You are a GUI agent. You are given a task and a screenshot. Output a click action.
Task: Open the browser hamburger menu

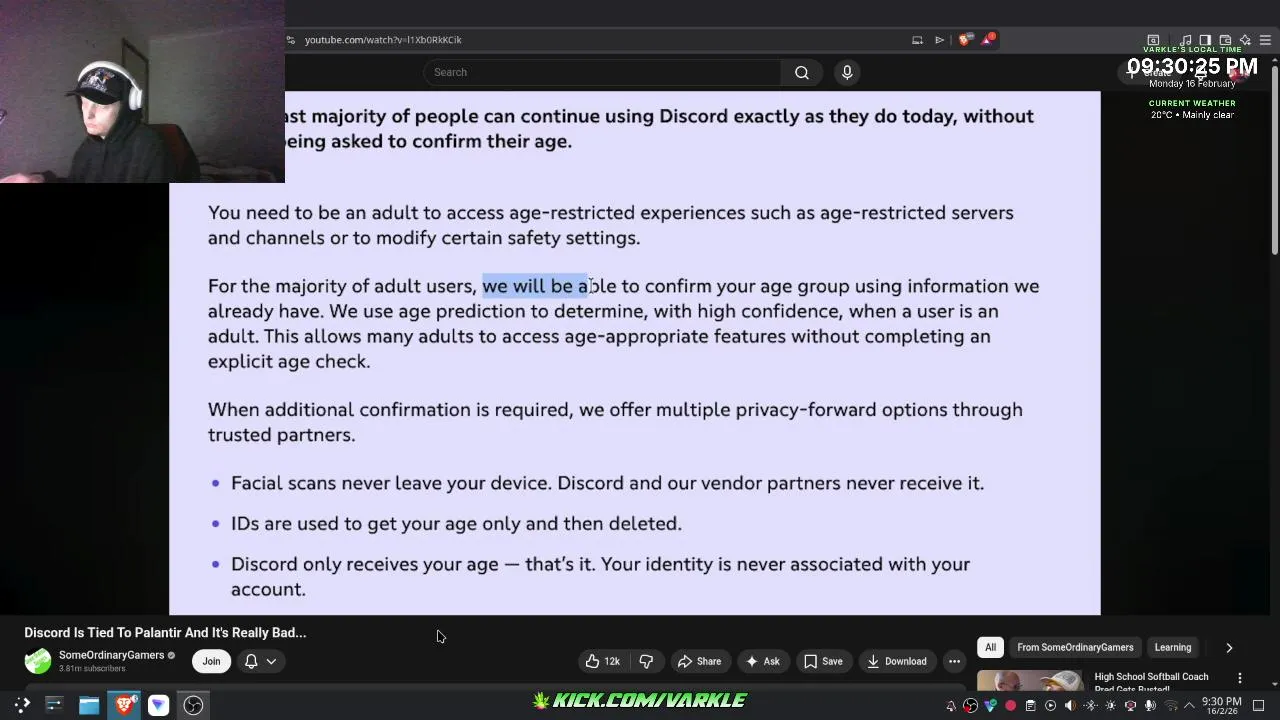click(1265, 40)
